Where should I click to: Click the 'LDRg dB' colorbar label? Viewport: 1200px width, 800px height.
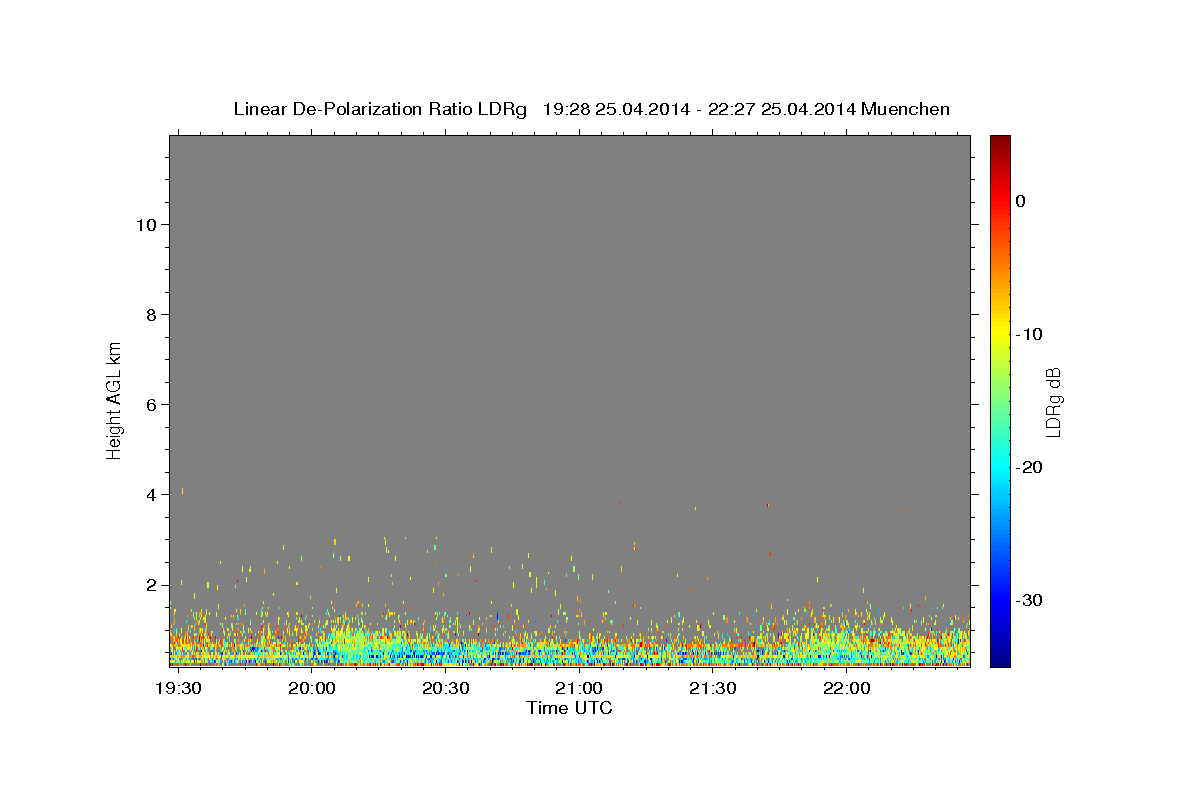1052,401
